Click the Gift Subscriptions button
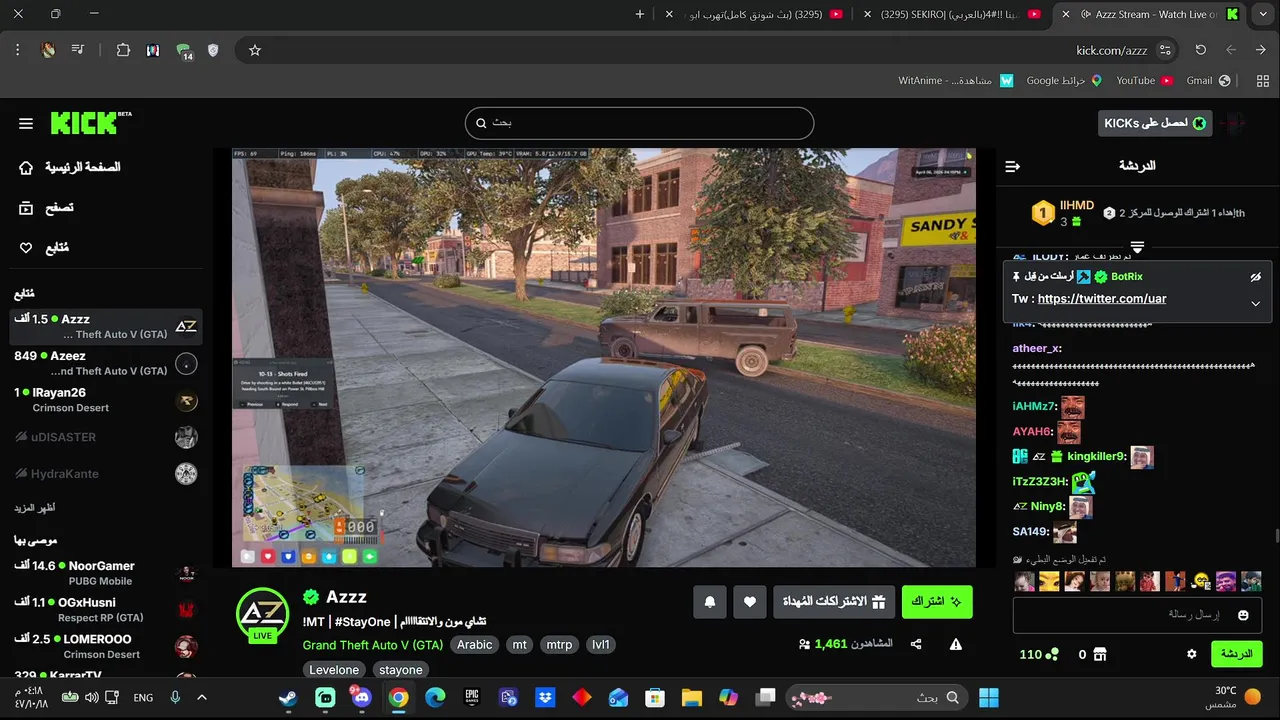The width and height of the screenshot is (1280, 720). [834, 602]
